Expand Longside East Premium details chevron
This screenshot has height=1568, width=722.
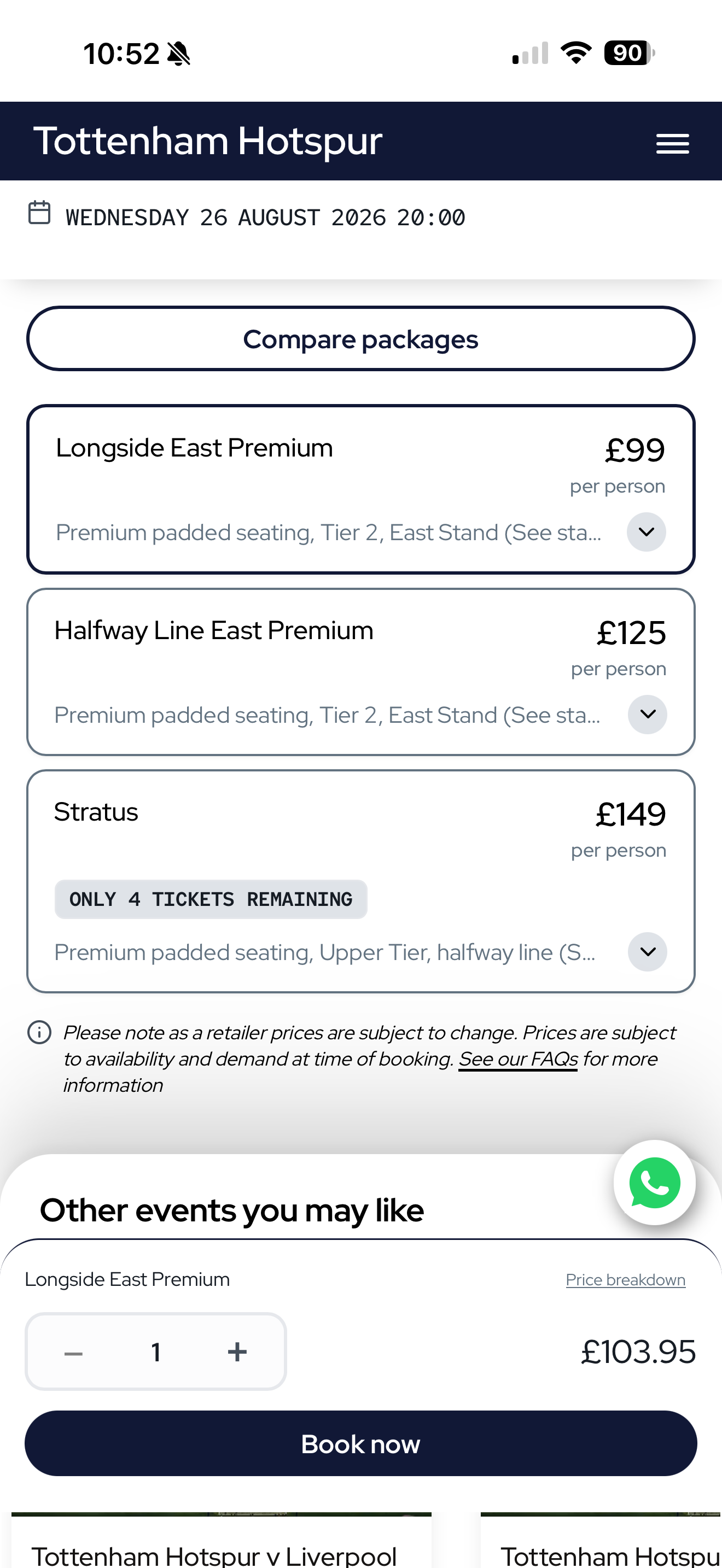coord(647,531)
